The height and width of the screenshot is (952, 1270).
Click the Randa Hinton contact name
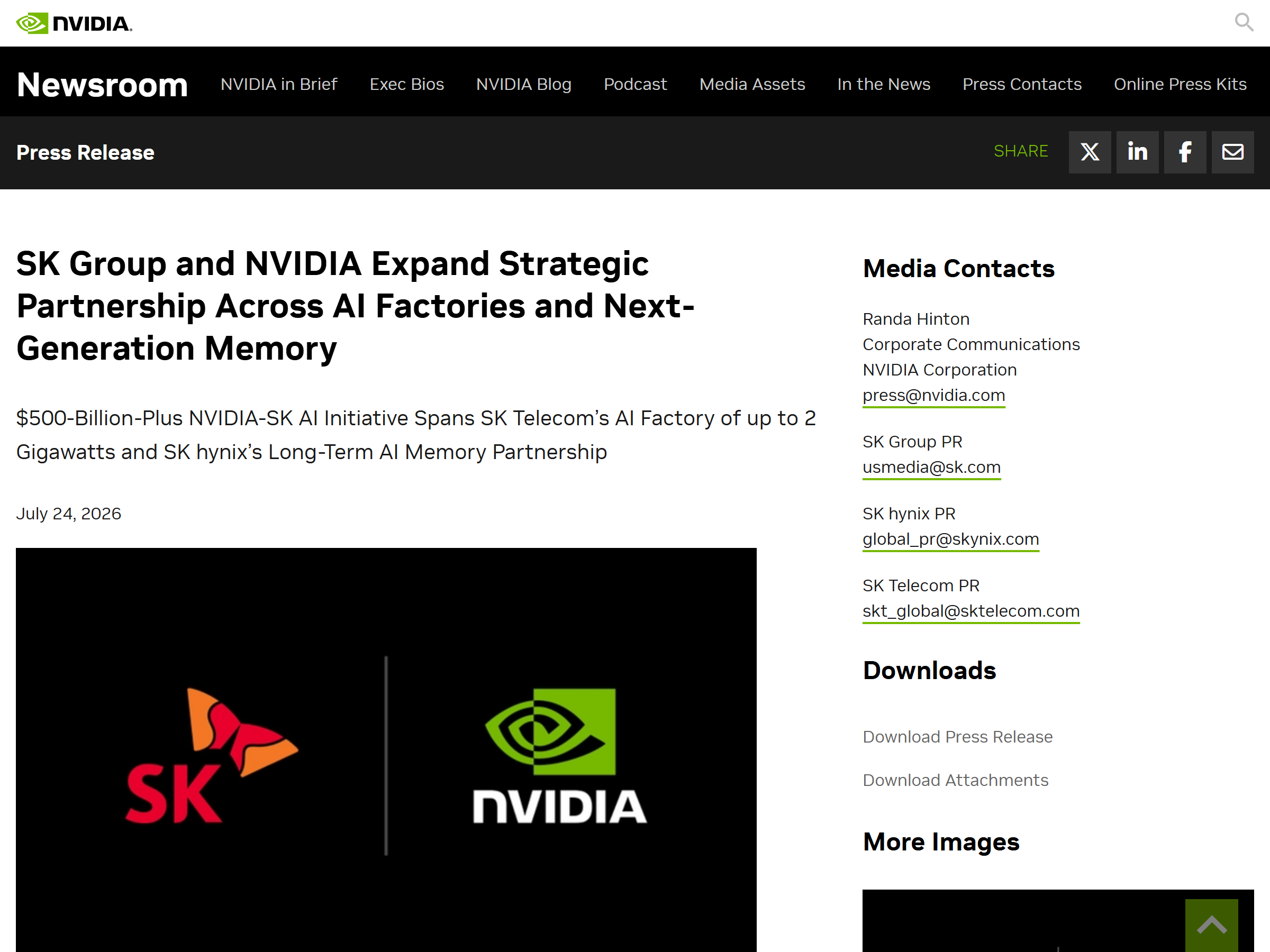[x=916, y=319]
